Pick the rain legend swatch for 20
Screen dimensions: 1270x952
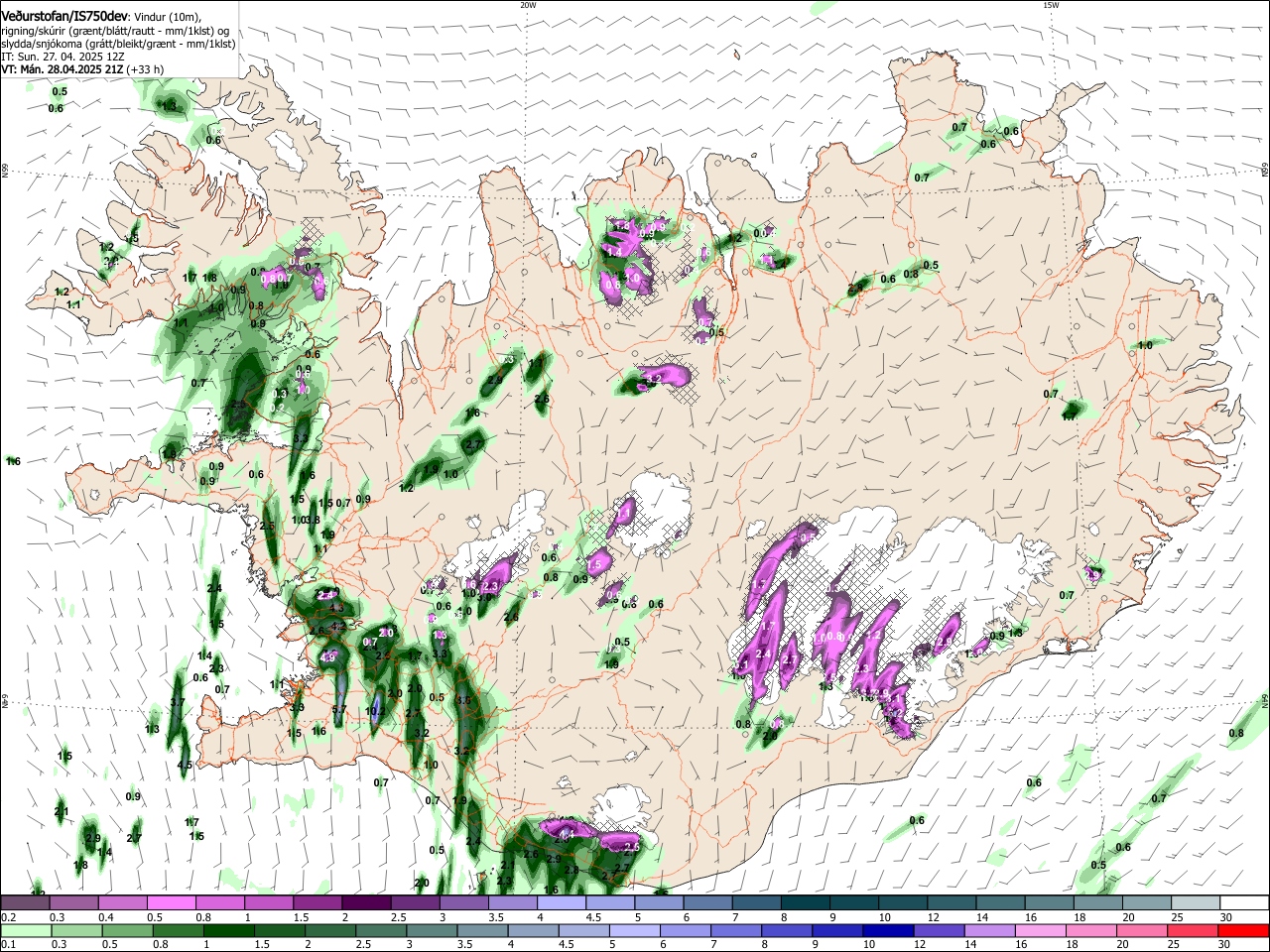point(1143,930)
